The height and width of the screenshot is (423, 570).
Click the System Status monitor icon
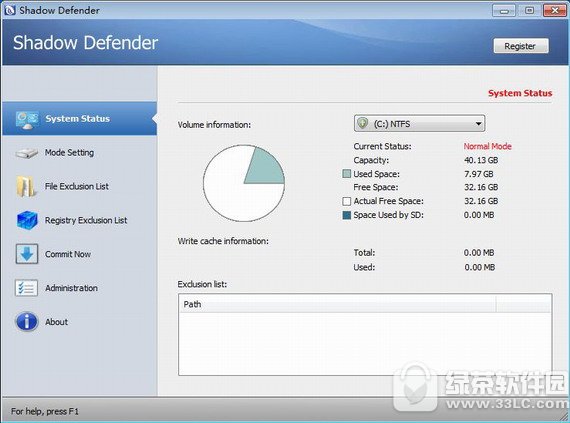[27, 120]
